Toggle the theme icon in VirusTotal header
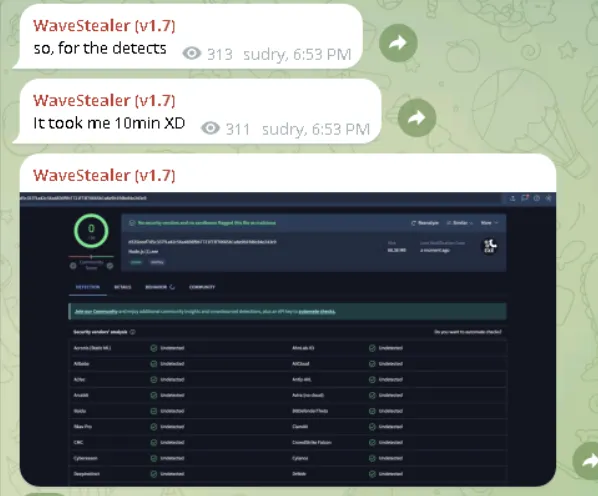The image size is (598, 496). tap(548, 198)
